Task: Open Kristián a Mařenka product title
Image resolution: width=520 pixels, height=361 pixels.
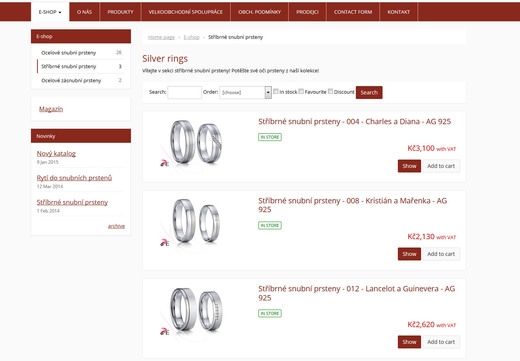Action: (353, 205)
